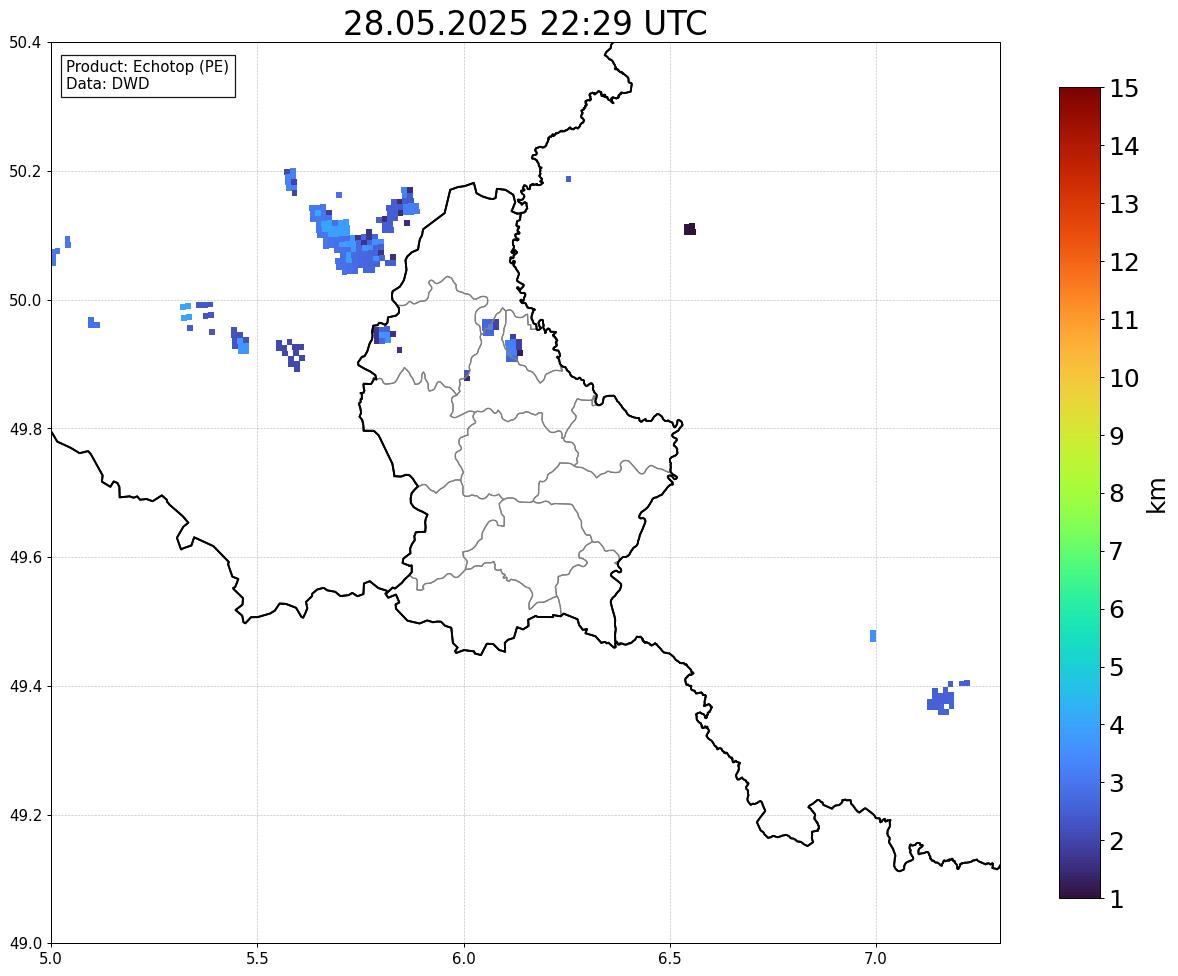The width and height of the screenshot is (1178, 976).
Task: Click the colorbar label '11'
Action: click(1124, 320)
